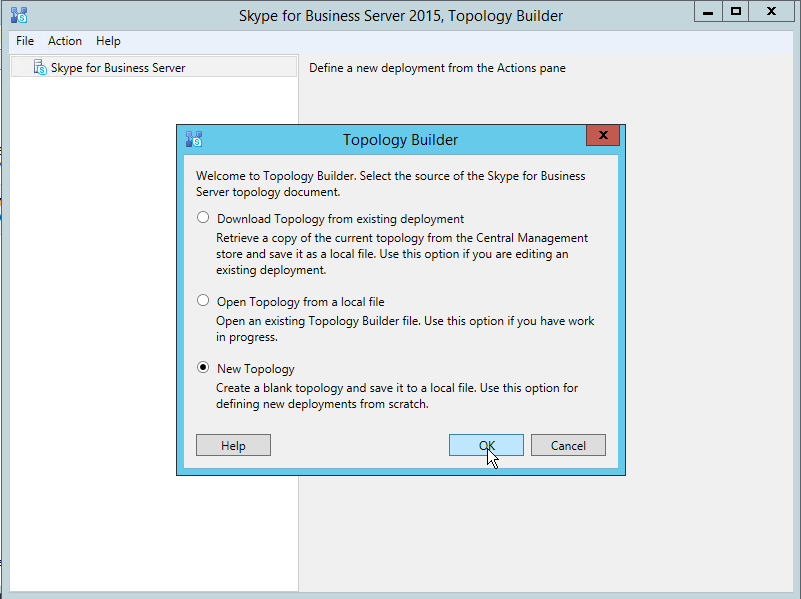Click the Topology Builder dialog title text
Screen dimensions: 801x599
pos(400,140)
